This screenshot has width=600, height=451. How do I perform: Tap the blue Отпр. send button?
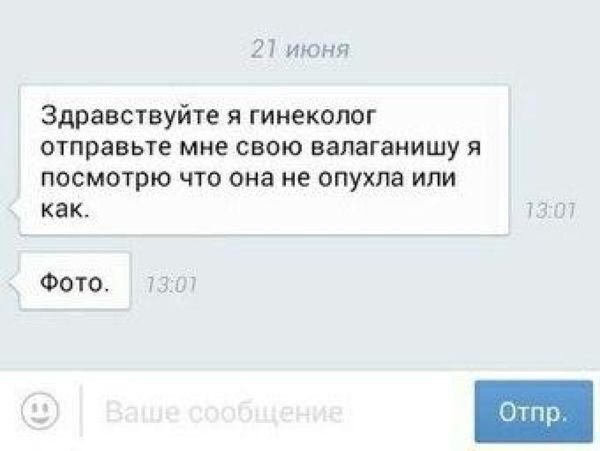534,412
